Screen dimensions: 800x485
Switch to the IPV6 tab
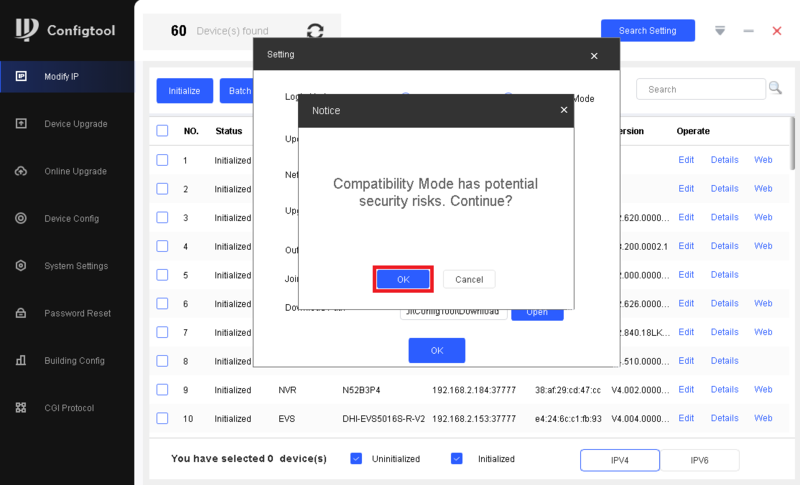point(699,460)
